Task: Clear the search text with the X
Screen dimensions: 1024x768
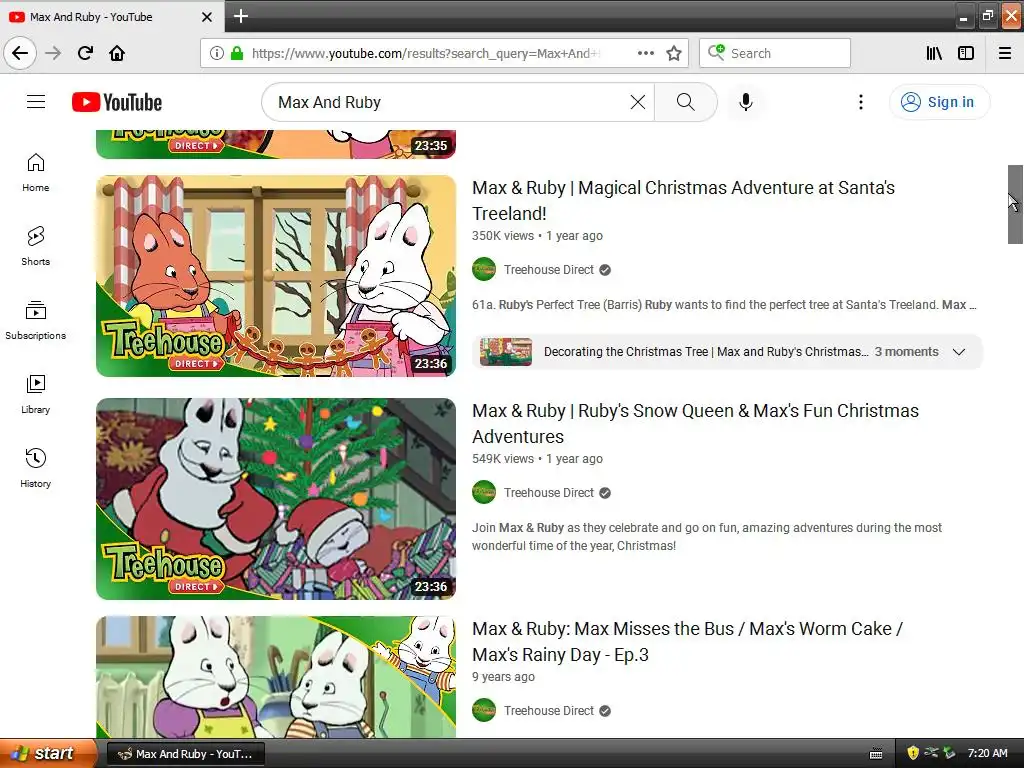Action: pos(637,102)
